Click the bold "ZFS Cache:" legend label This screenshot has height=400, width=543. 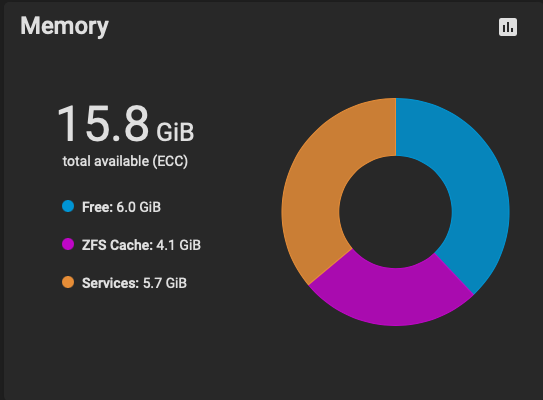(117, 245)
